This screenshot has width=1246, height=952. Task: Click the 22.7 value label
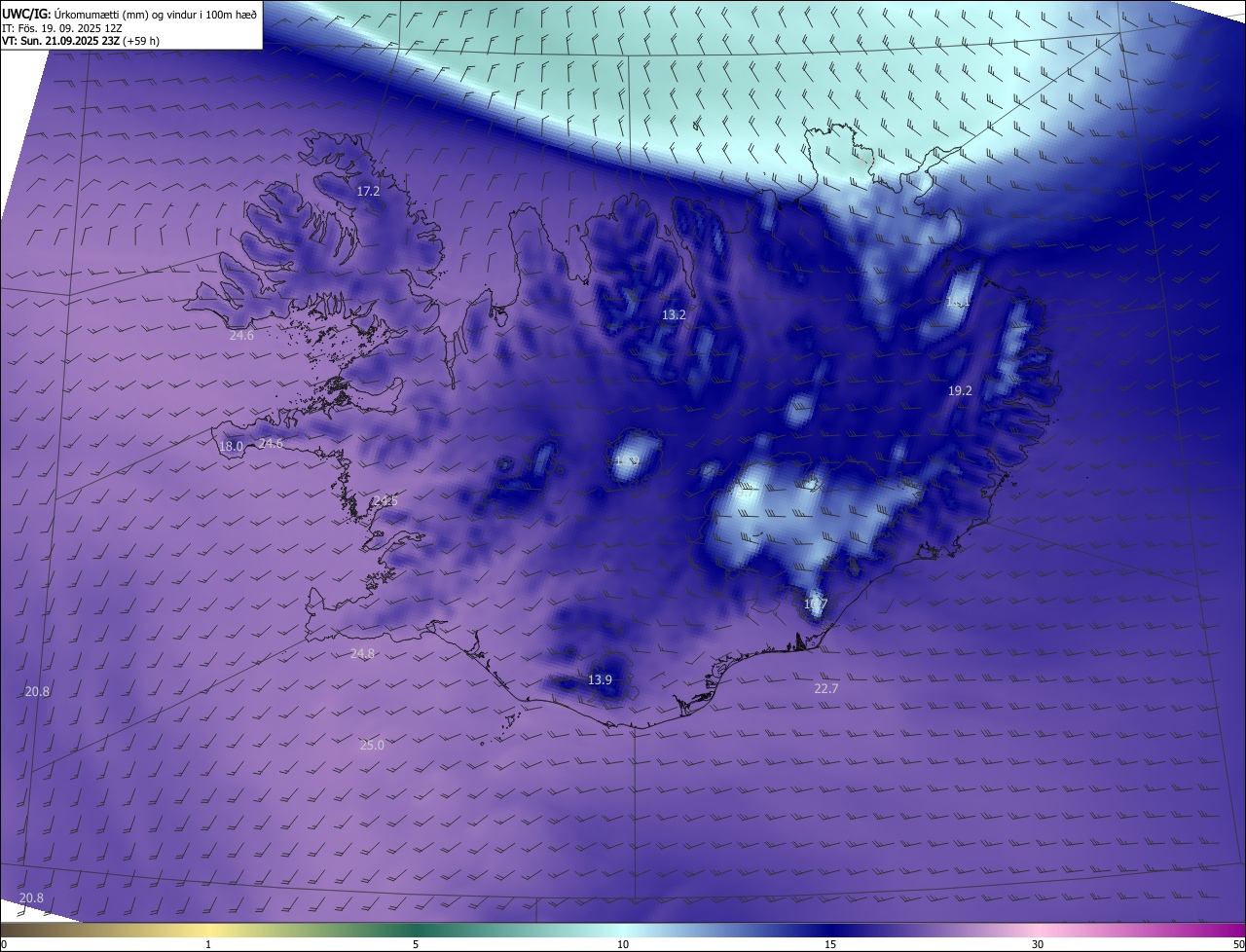[825, 688]
